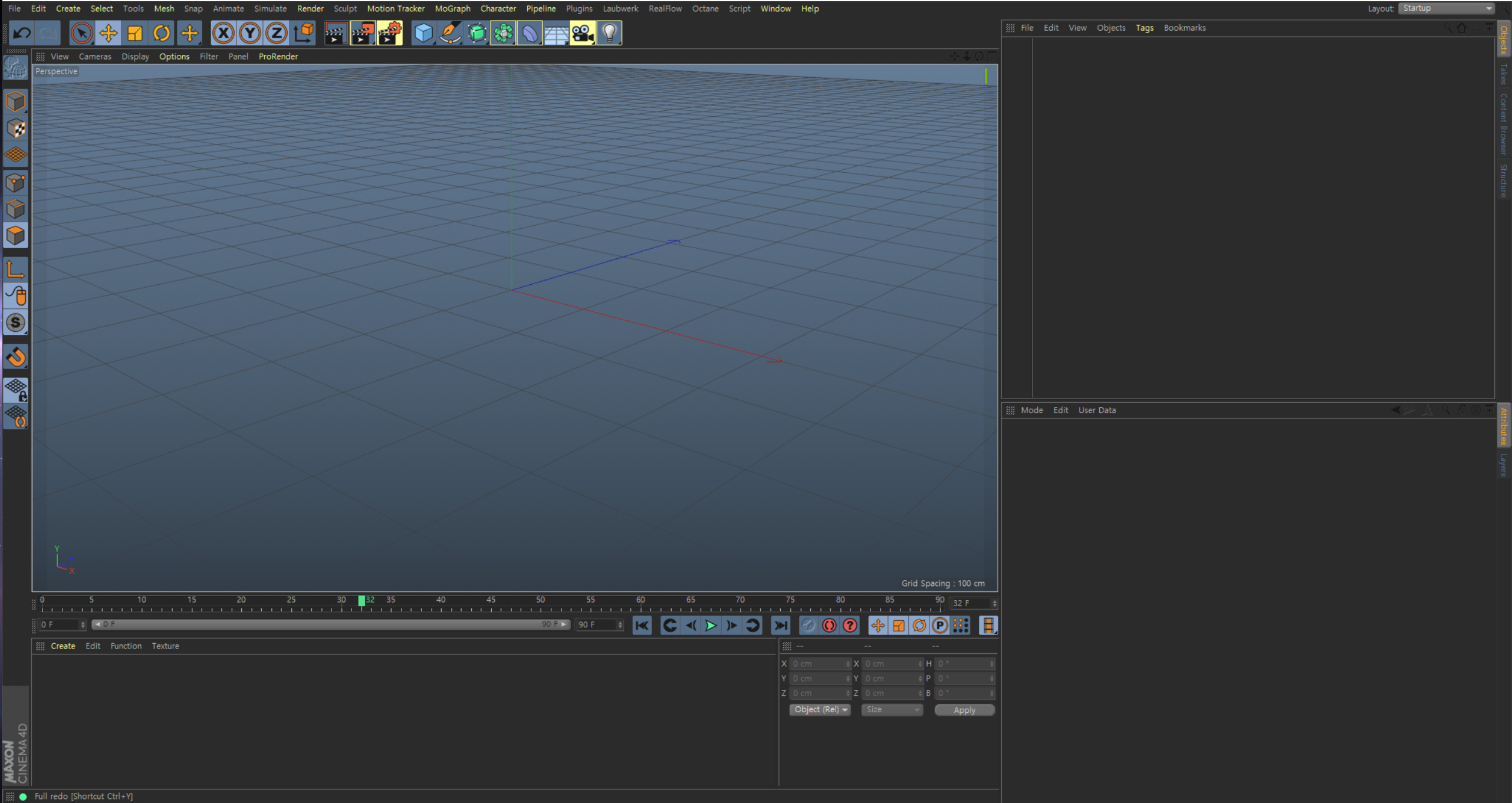Click Render View clapperboard icon

(336, 33)
